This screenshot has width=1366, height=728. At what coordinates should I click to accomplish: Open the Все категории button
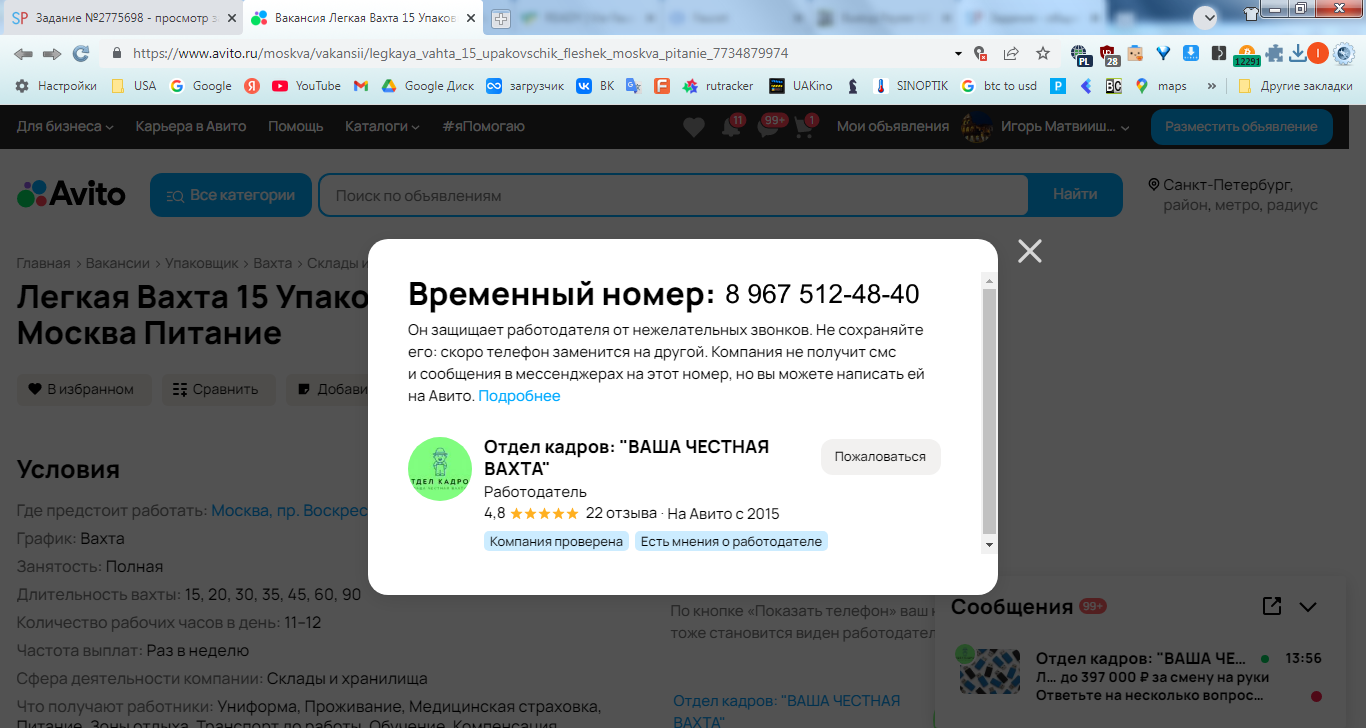pyautogui.click(x=231, y=195)
